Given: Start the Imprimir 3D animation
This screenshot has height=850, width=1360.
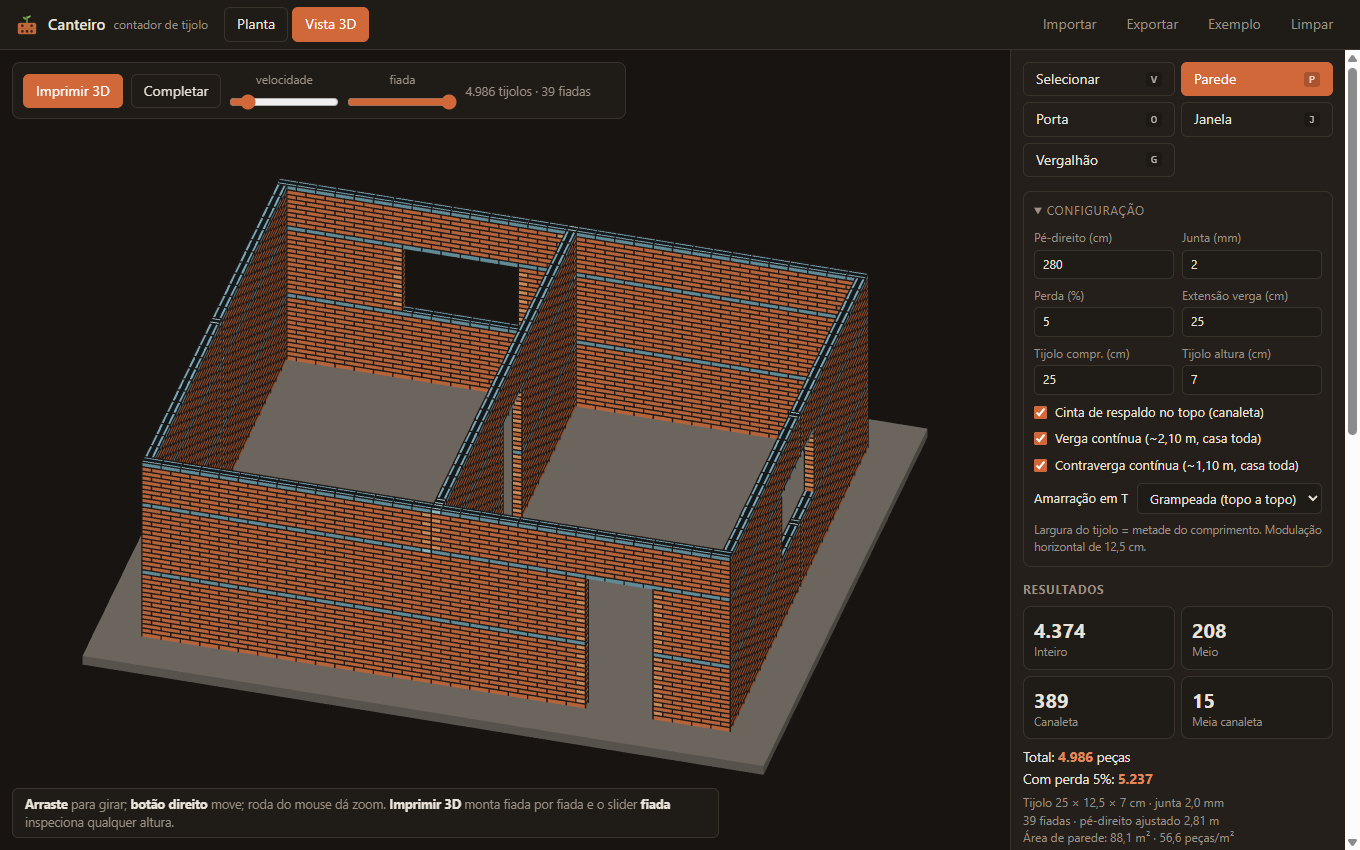Looking at the screenshot, I should pyautogui.click(x=73, y=91).
